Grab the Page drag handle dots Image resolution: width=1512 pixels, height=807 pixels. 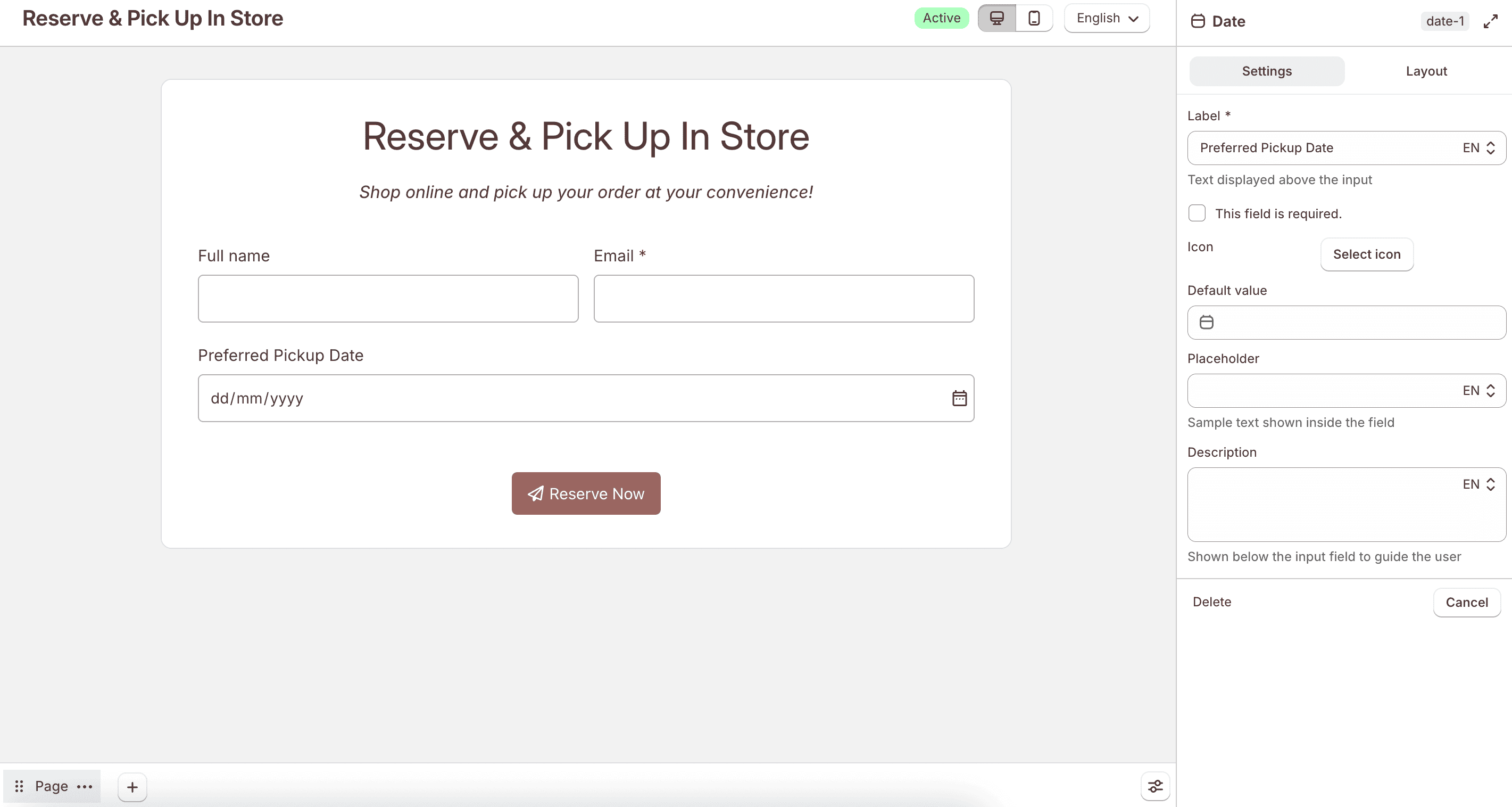pyautogui.click(x=19, y=786)
